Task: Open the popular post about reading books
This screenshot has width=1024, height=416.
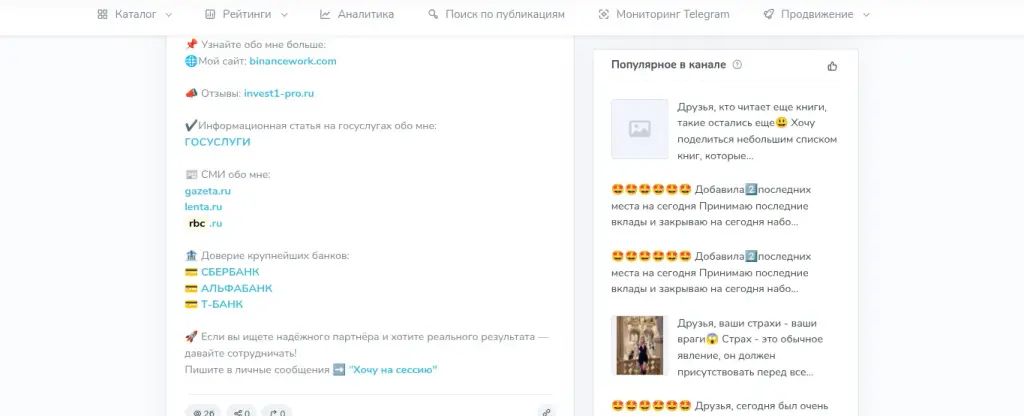Action: tap(757, 131)
